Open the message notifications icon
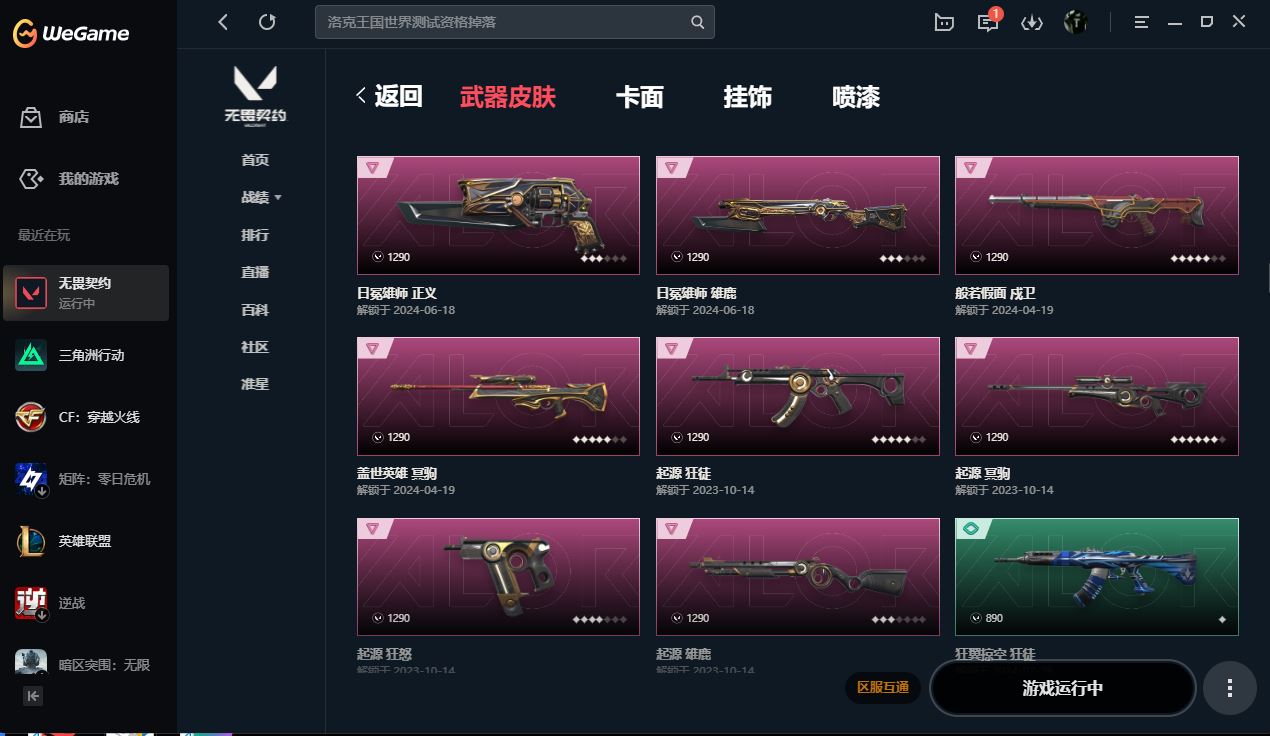This screenshot has width=1270, height=736. pyautogui.click(x=988, y=22)
